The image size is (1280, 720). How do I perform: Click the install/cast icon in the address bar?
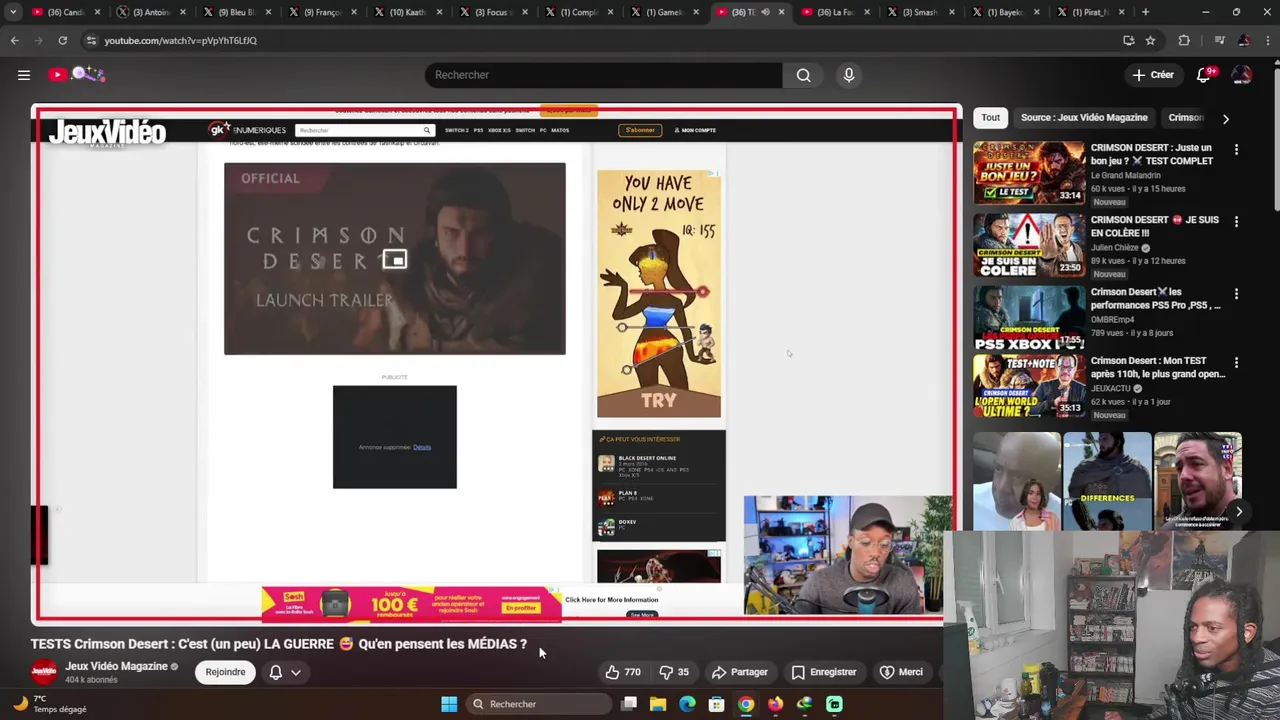click(x=1128, y=40)
